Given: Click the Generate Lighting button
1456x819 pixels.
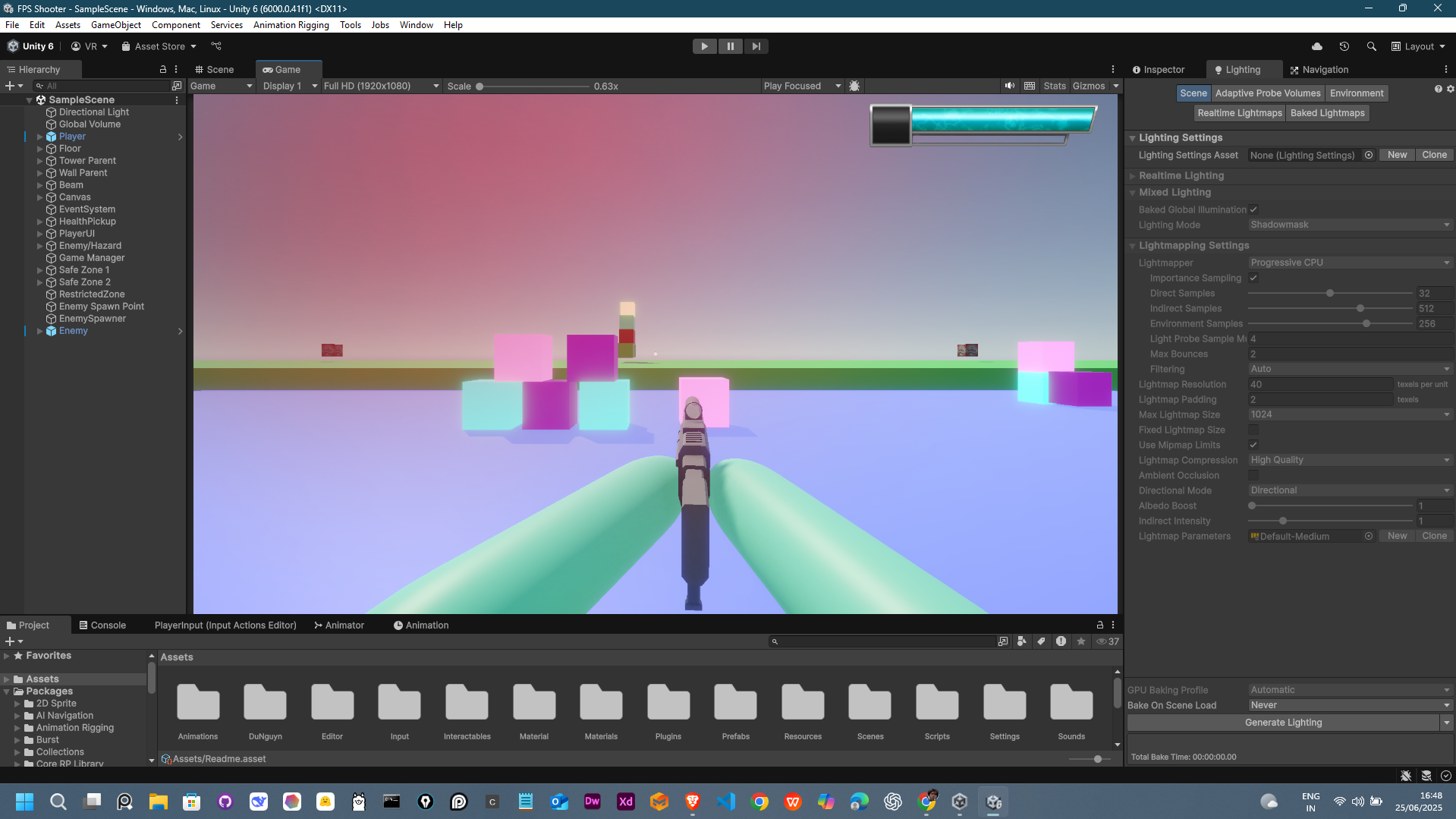Looking at the screenshot, I should click(x=1283, y=723).
